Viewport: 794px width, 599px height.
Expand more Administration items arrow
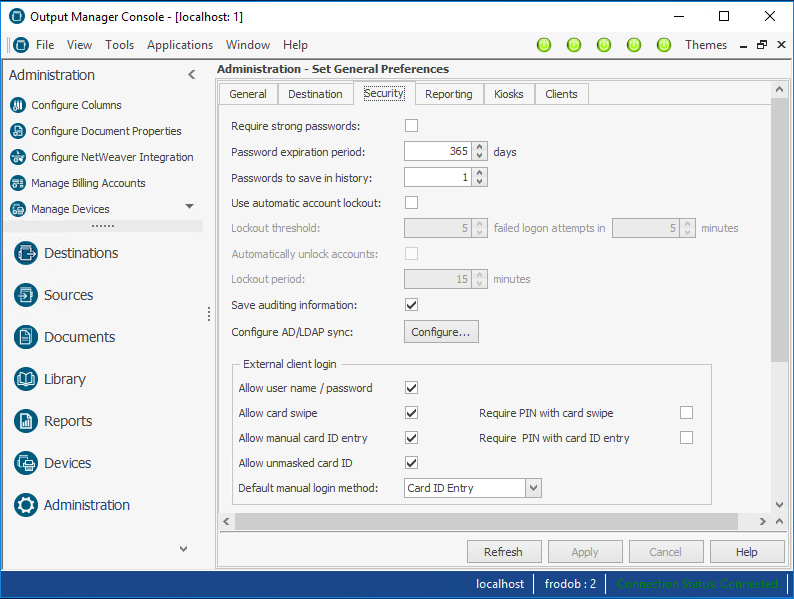[189, 206]
